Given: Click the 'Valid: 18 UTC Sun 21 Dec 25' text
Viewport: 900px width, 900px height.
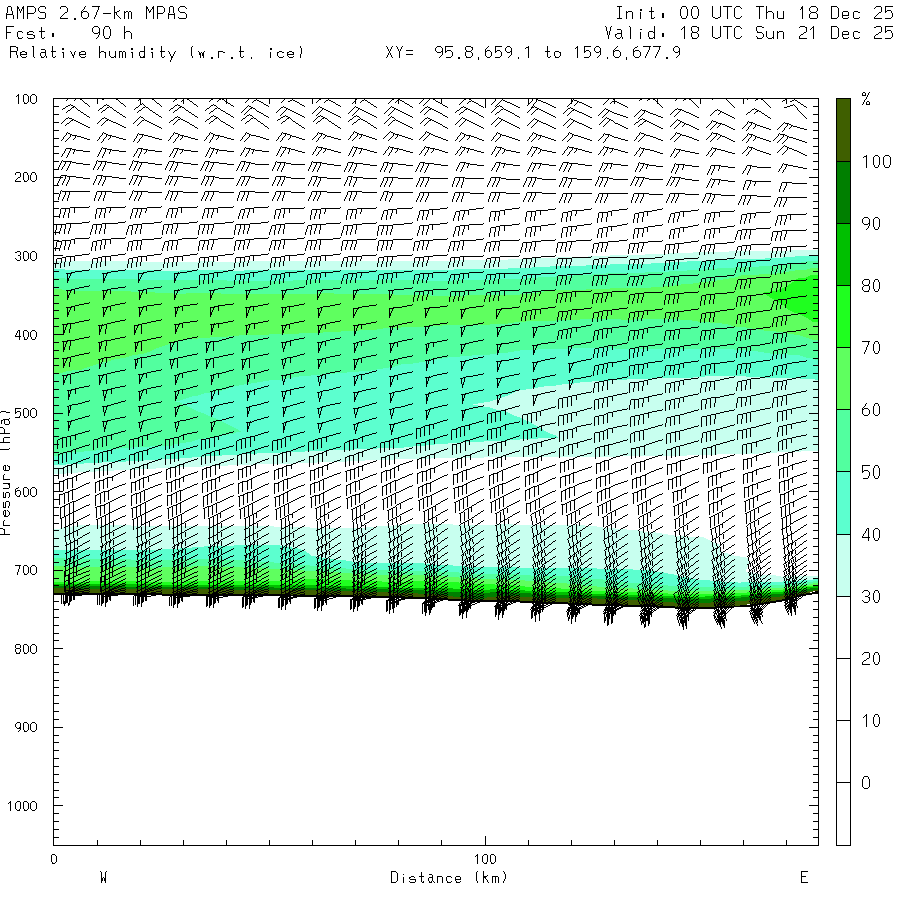Looking at the screenshot, I should 754,32.
